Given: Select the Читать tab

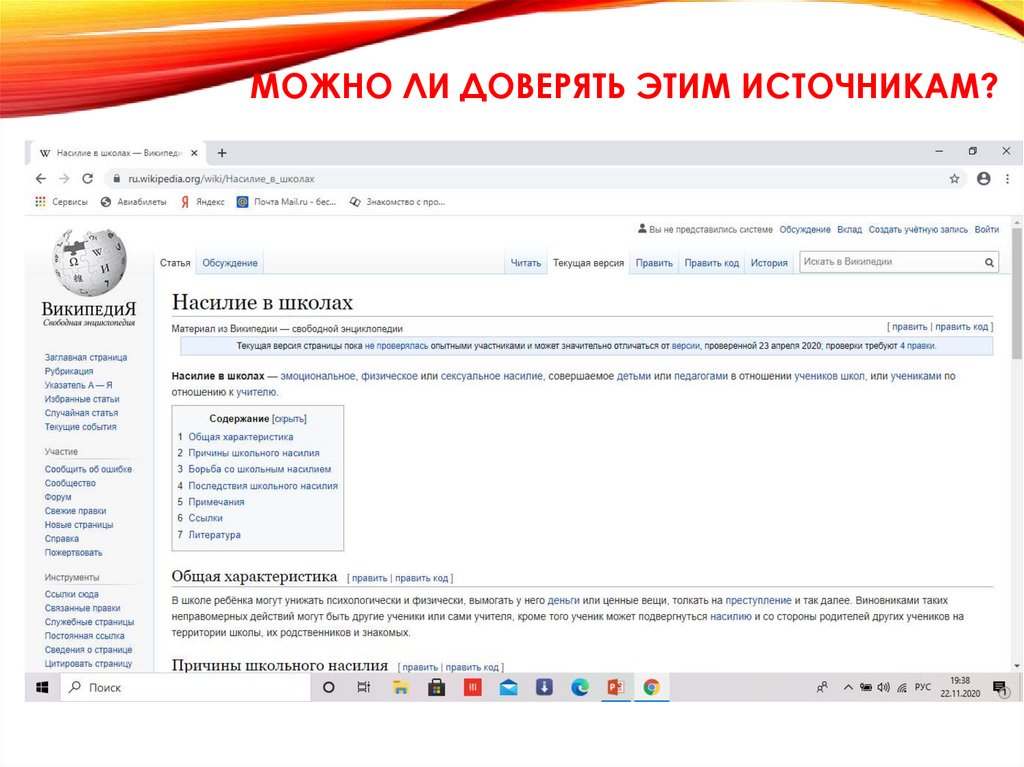Looking at the screenshot, I should [x=526, y=263].
